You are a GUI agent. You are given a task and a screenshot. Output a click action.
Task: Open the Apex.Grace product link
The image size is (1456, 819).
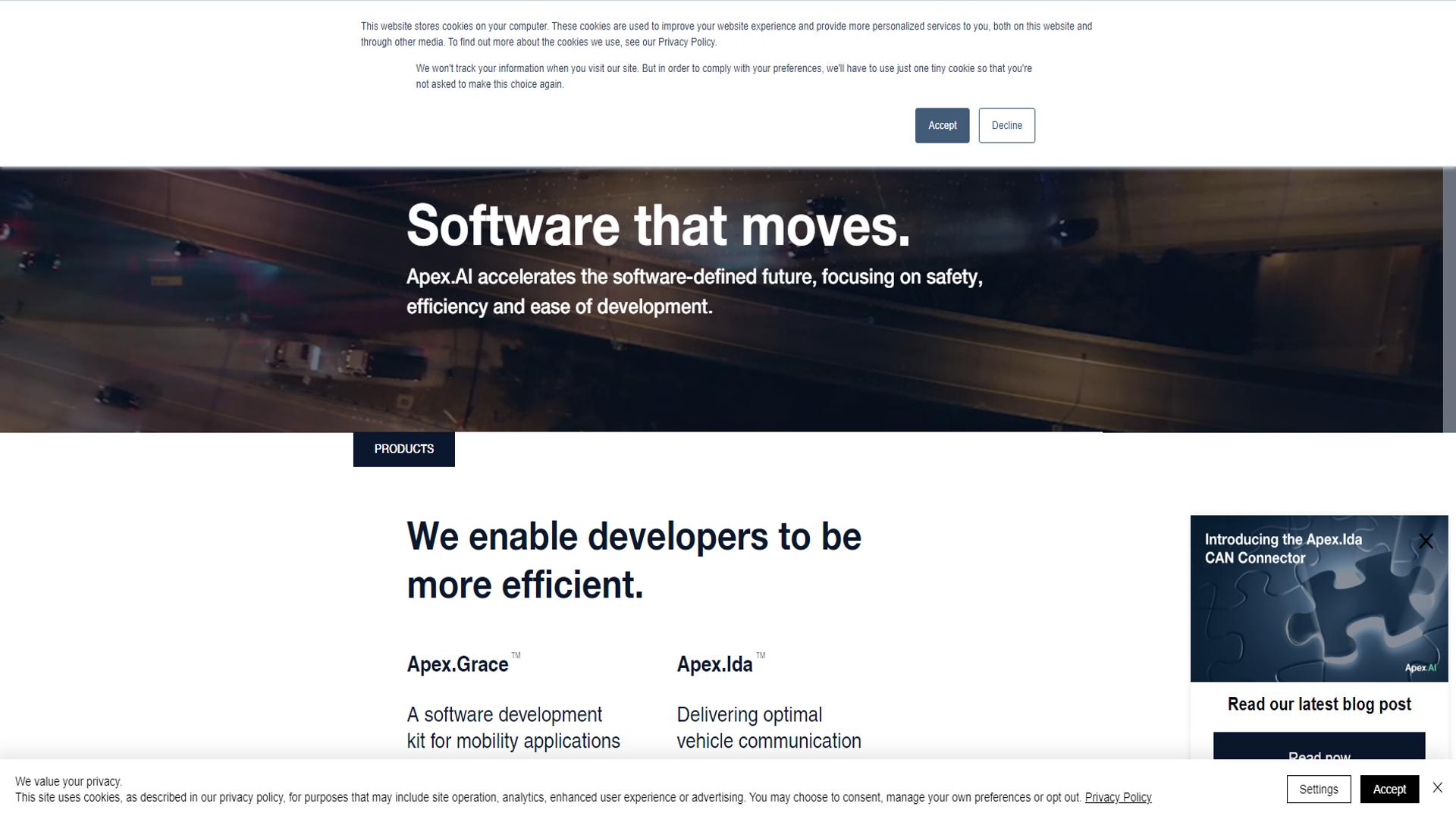(457, 664)
